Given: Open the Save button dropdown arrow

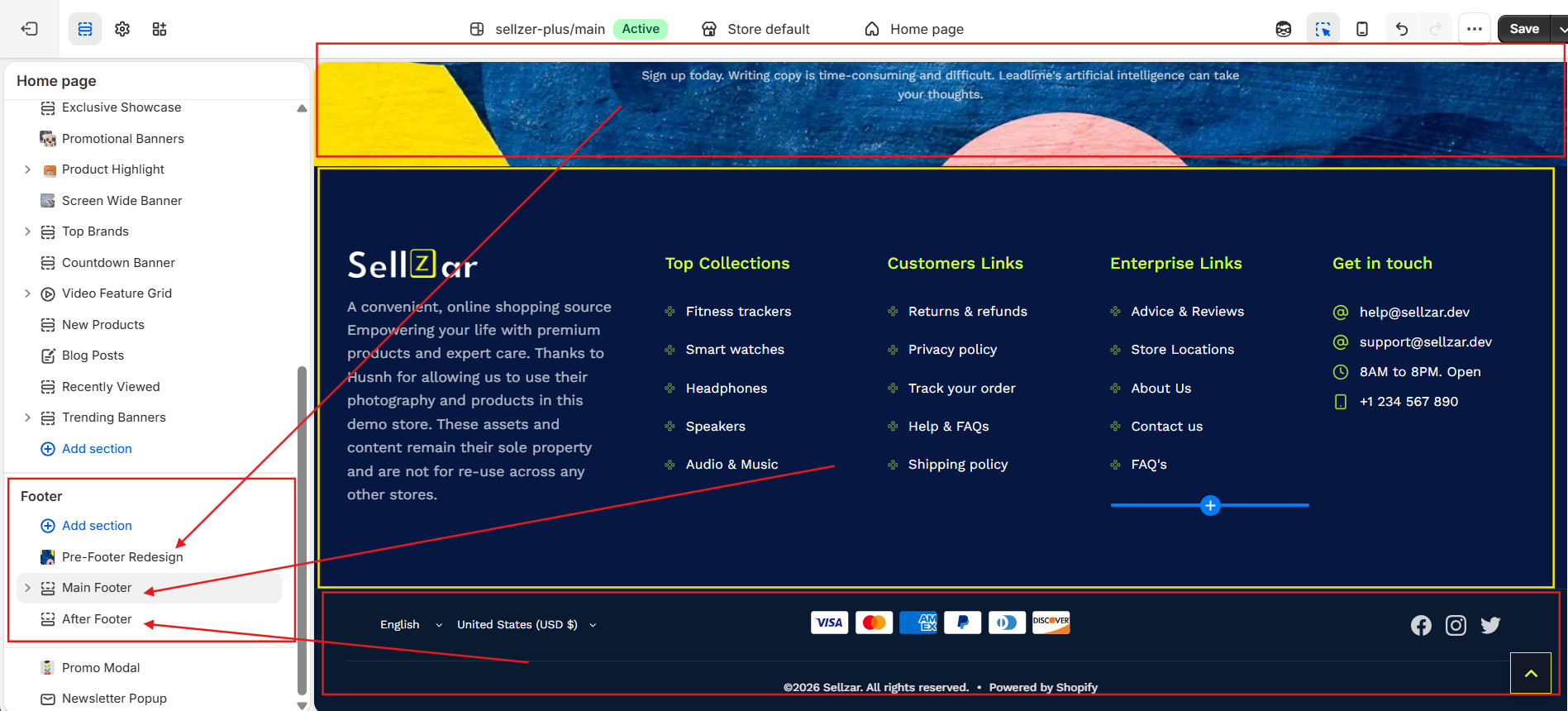Looking at the screenshot, I should (x=1561, y=29).
